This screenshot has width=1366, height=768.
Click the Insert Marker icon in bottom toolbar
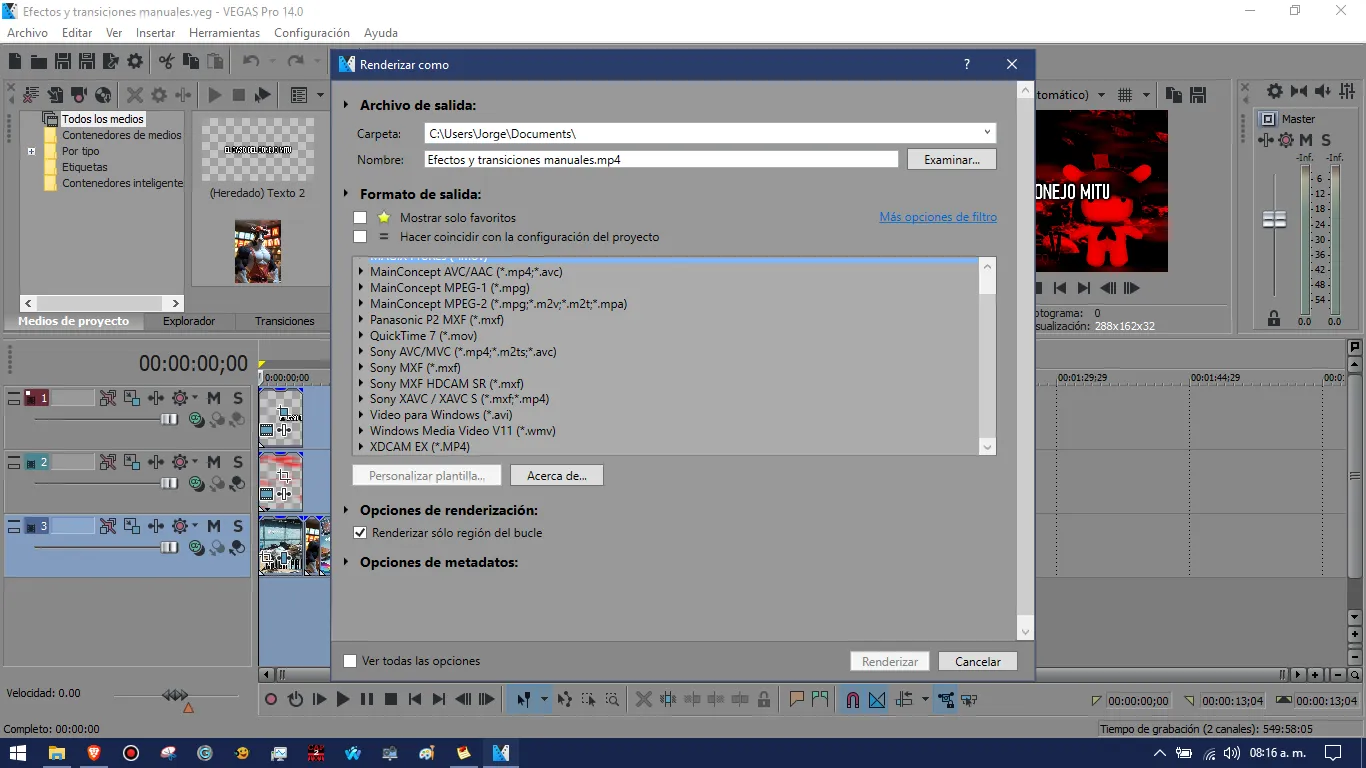click(x=797, y=700)
